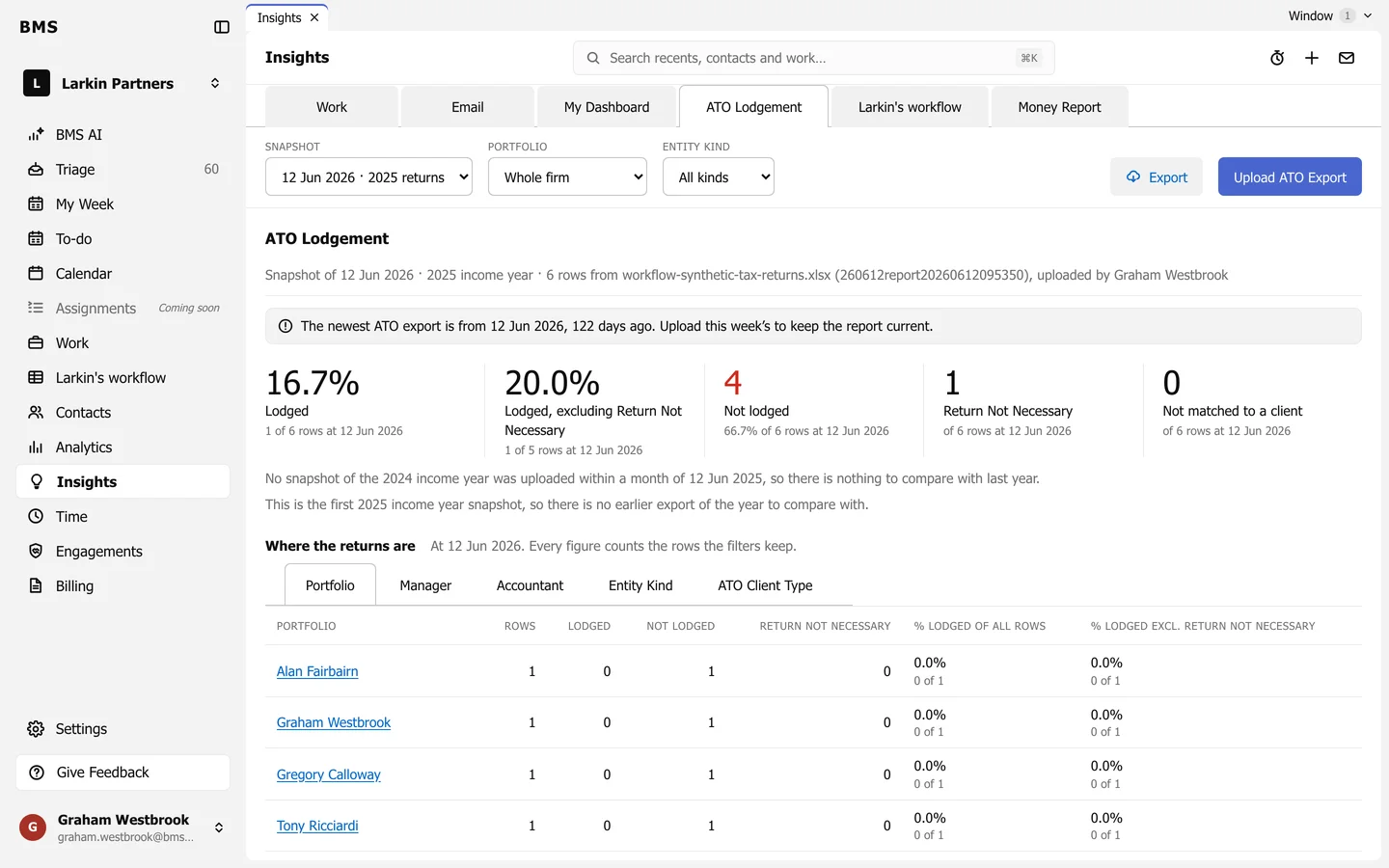Open the To-do list
Screen dimensions: 1389x868
pyautogui.click(x=123, y=239)
